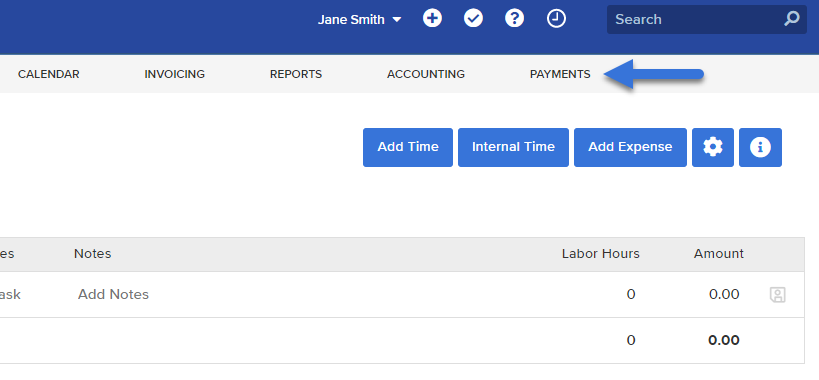Viewport: 819px width, 380px height.
Task: Click the bold 0.00 total amount
Action: point(724,340)
